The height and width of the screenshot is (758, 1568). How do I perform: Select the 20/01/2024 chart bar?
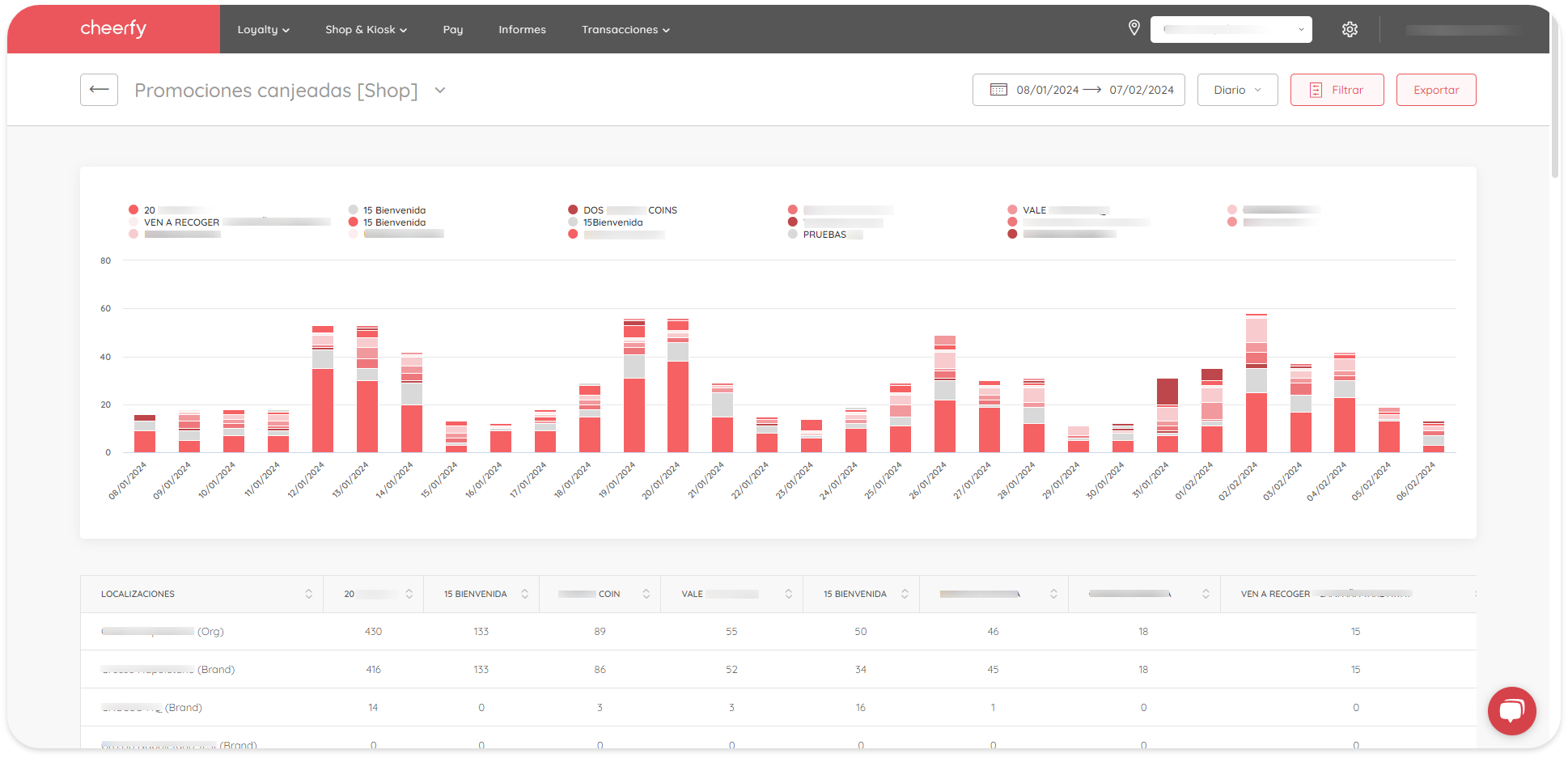(x=678, y=386)
